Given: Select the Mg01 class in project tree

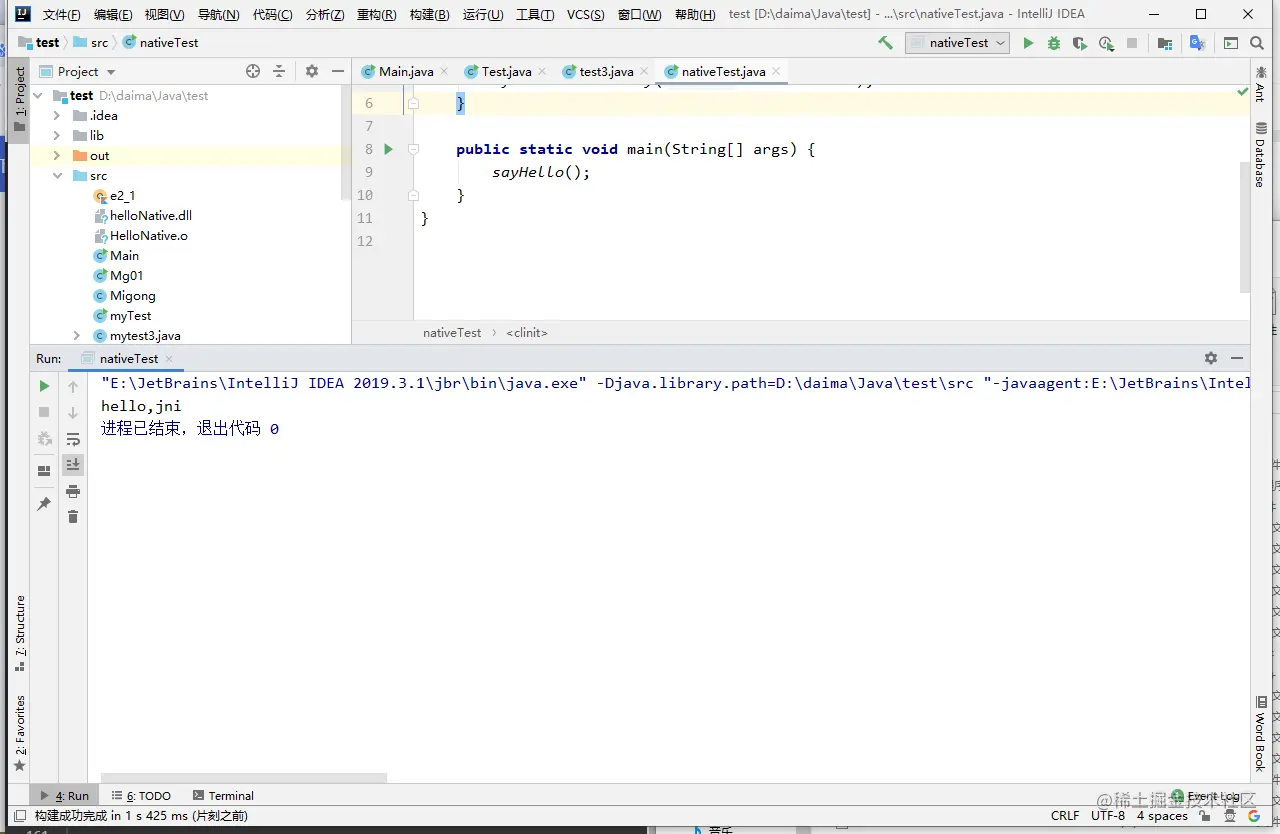Looking at the screenshot, I should (x=127, y=276).
